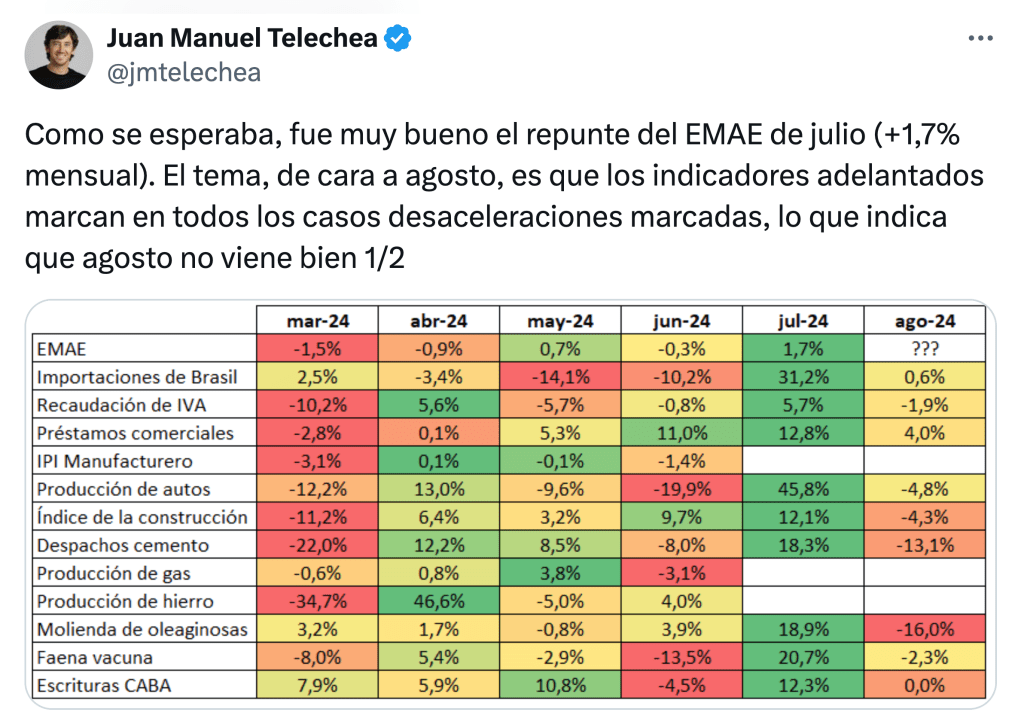
Task: Click the author name Juan Manuel Telechea
Action: click(x=242, y=39)
